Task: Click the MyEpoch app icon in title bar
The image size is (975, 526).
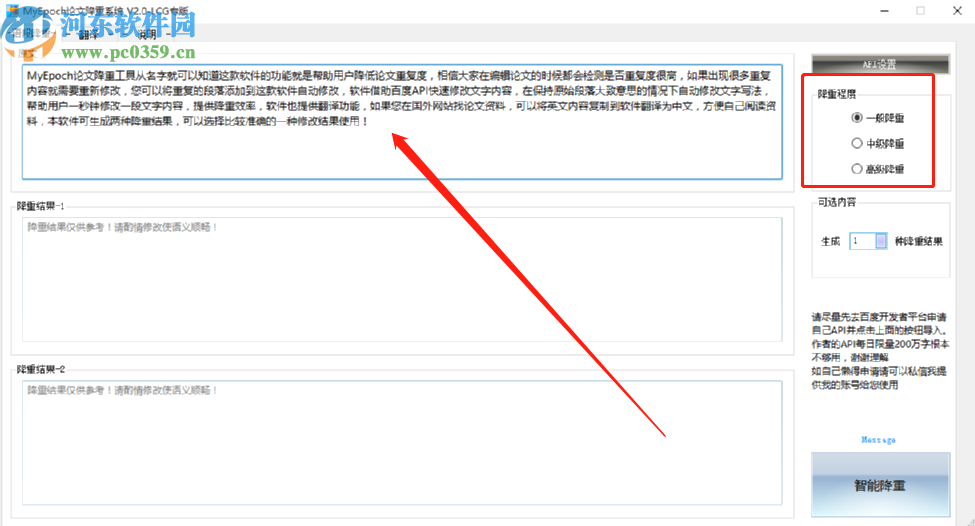Action: click(12, 11)
